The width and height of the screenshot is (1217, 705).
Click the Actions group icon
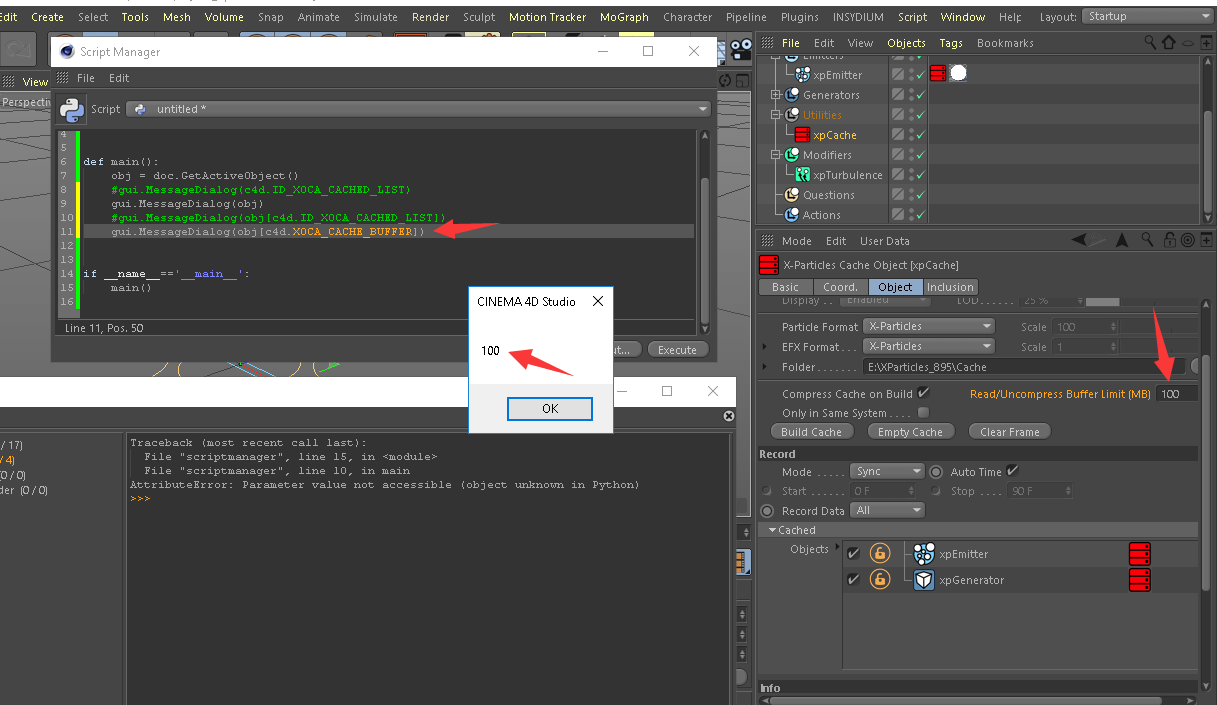(792, 215)
